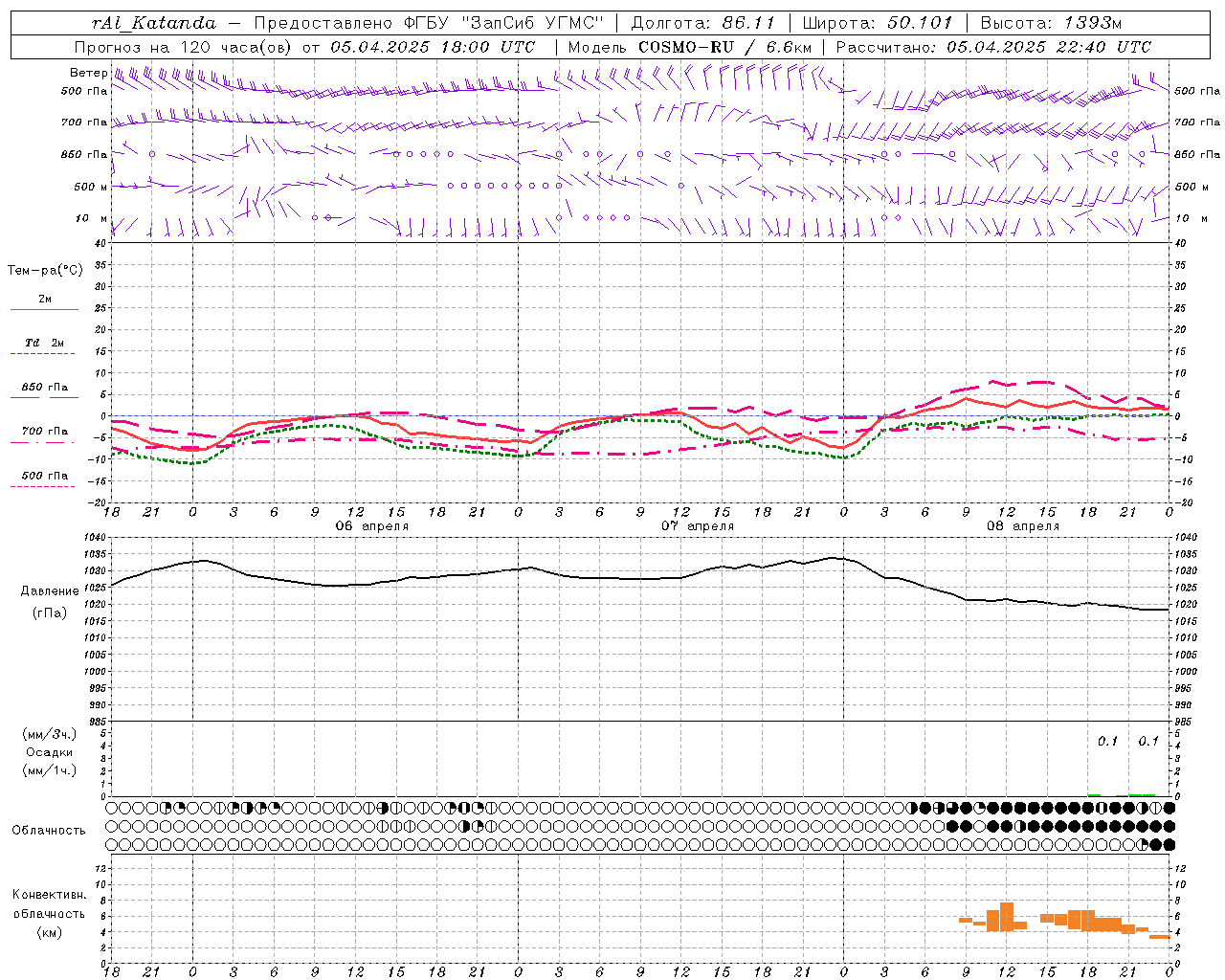Click the Конвективн. облачность panel label
This screenshot has height=980, width=1225.
(49, 904)
